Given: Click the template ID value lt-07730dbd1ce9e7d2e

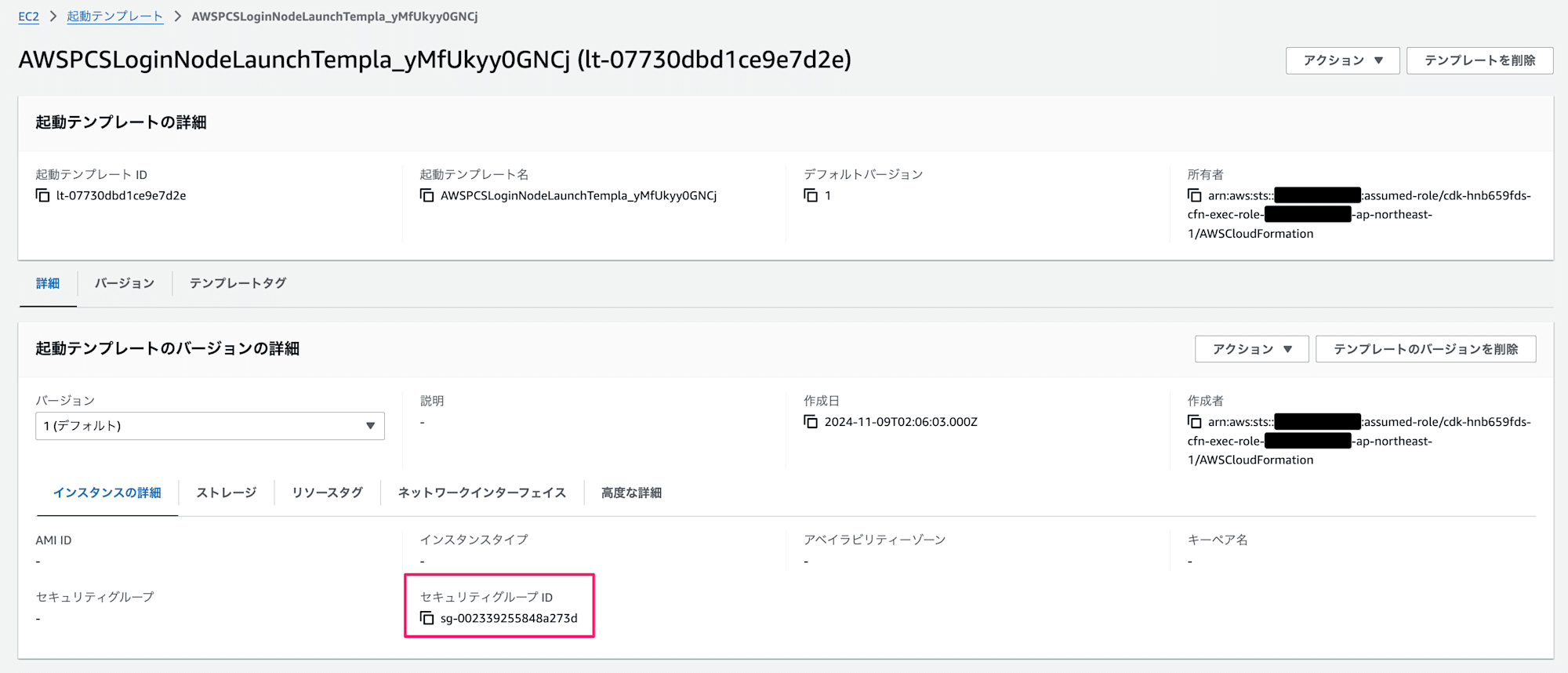Looking at the screenshot, I should [x=122, y=195].
